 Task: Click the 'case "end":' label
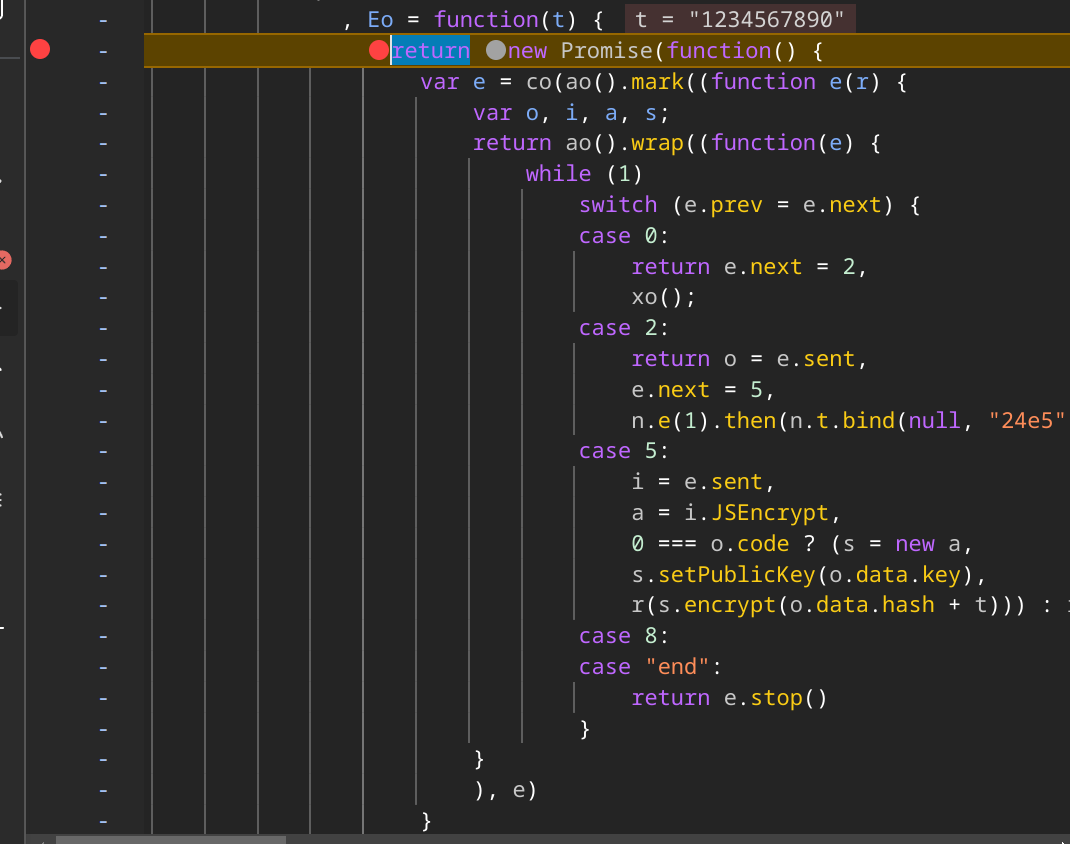pyautogui.click(x=650, y=667)
